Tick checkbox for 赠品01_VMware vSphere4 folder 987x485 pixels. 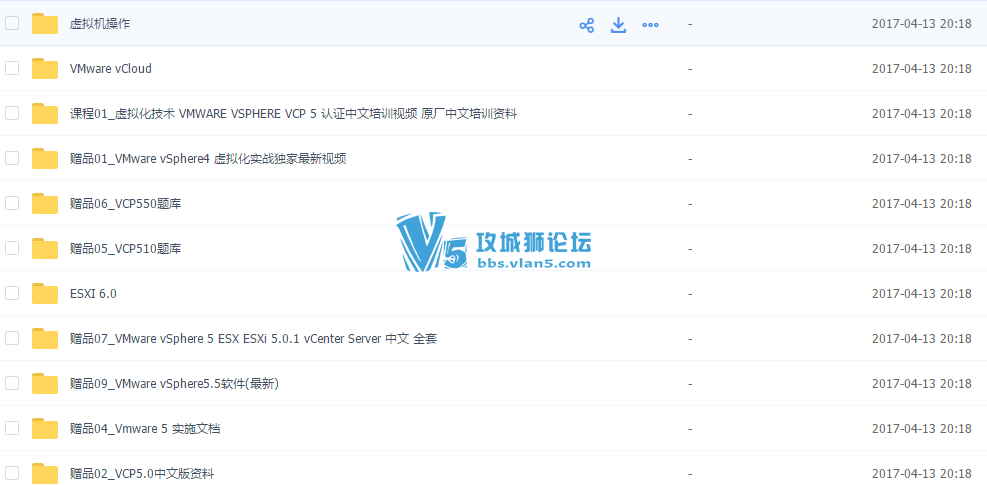tap(12, 158)
